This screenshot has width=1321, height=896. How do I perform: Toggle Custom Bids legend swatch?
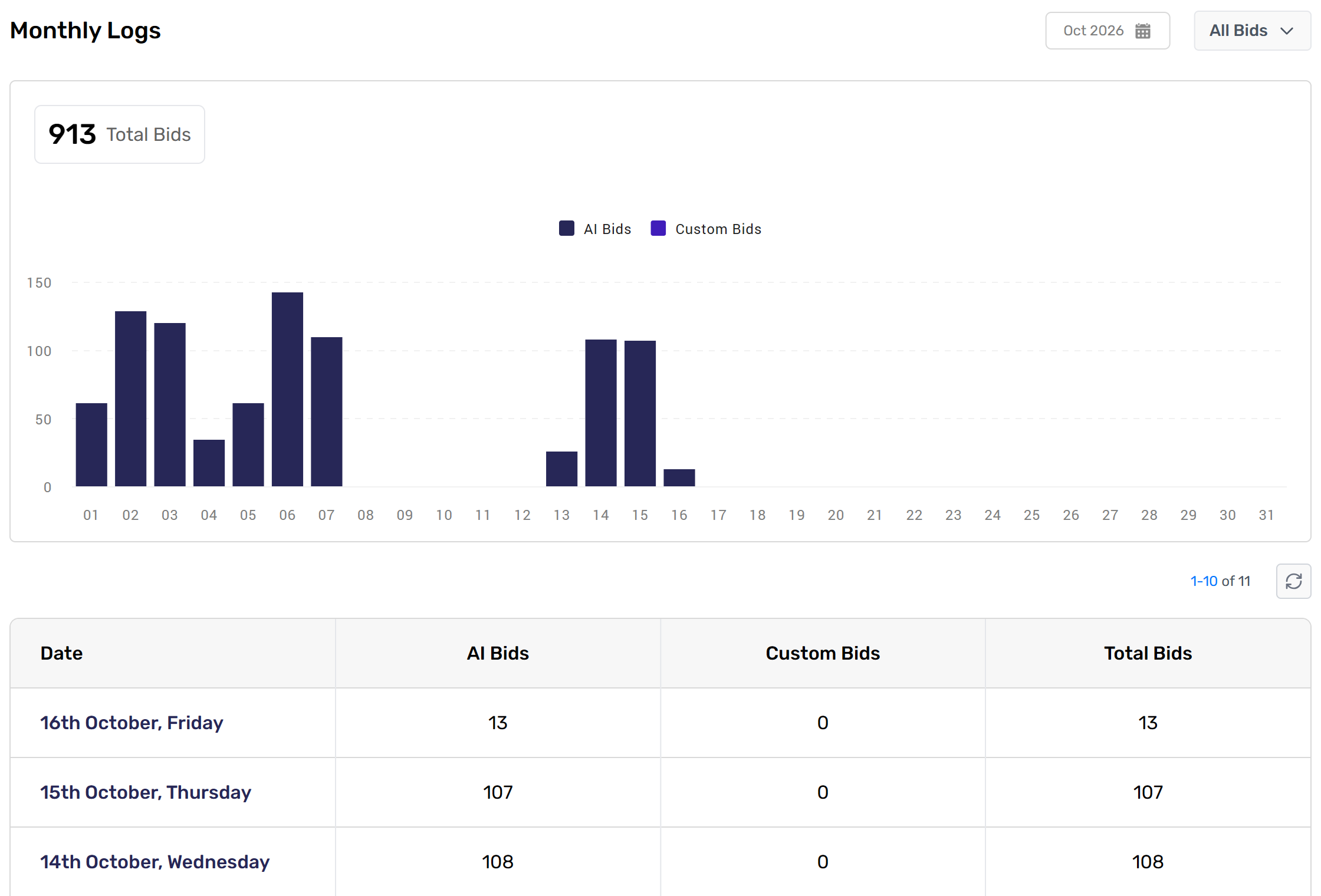pyautogui.click(x=658, y=229)
